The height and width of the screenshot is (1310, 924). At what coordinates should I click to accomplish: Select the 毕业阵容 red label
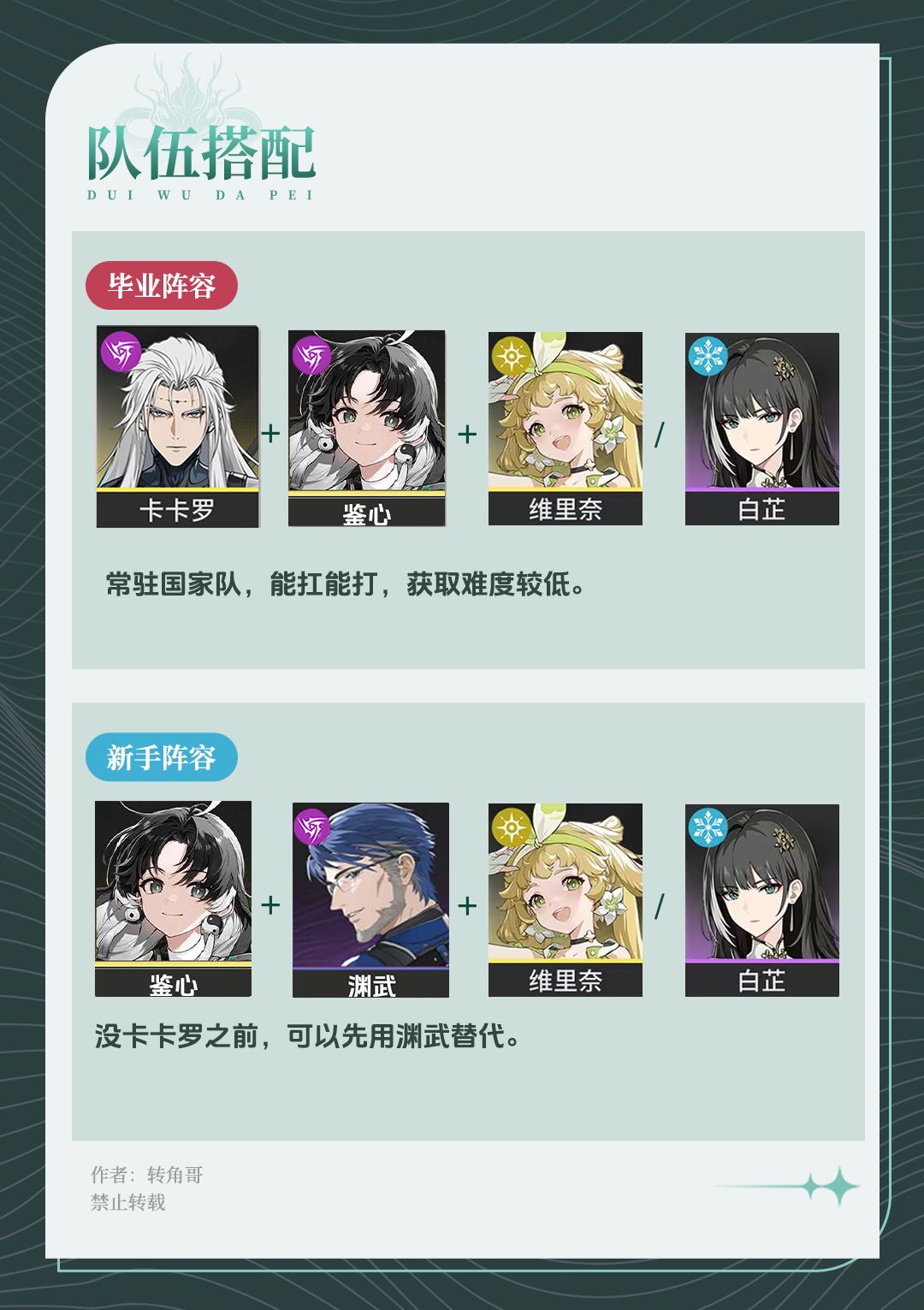click(x=161, y=285)
